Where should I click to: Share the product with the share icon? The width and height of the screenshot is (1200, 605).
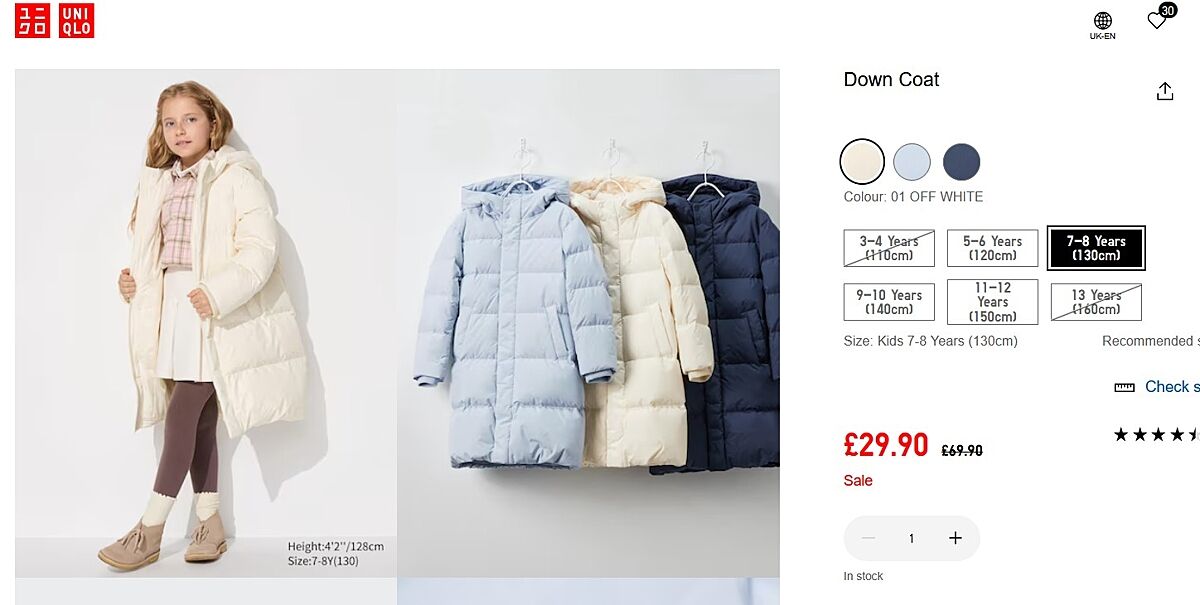pos(1165,91)
